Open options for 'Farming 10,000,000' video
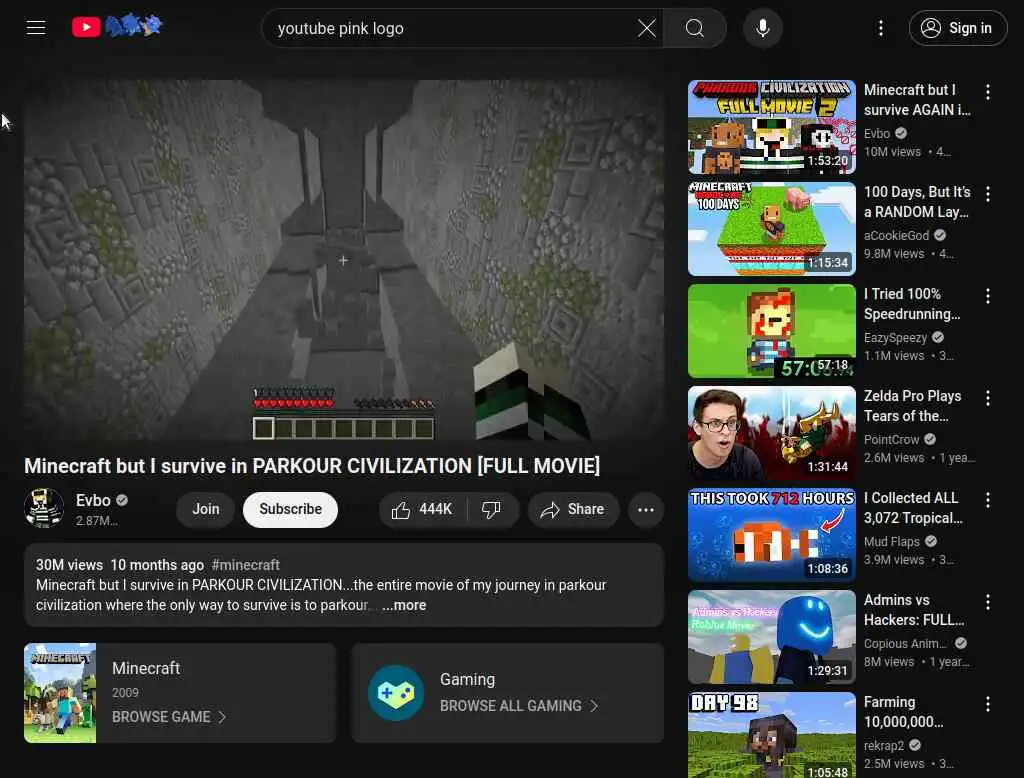Image resolution: width=1024 pixels, height=778 pixels. coord(987,704)
